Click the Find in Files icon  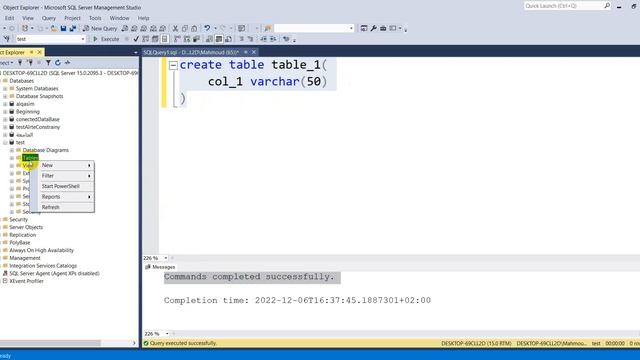coord(268,29)
